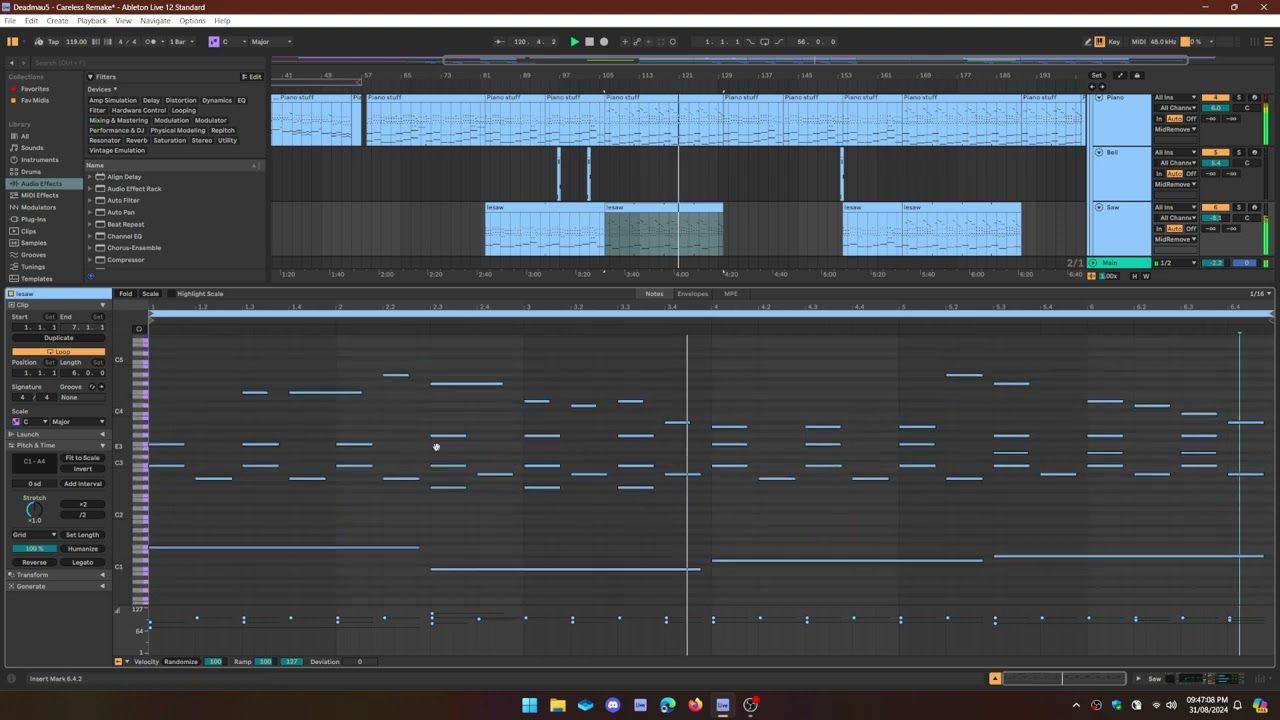Click the hot-swap groove icon

92,387
